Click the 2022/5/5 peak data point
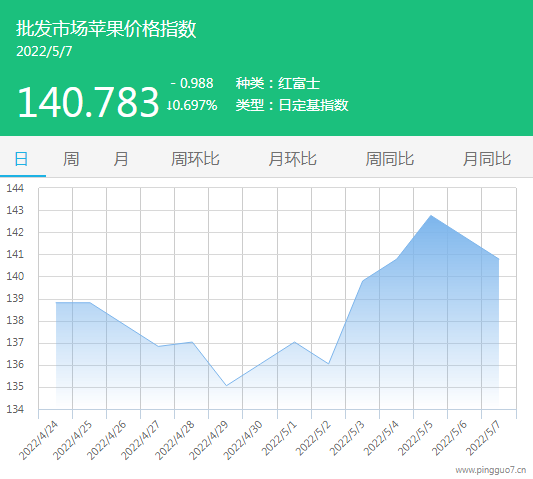Viewport: 533px width, 479px height. click(x=431, y=216)
